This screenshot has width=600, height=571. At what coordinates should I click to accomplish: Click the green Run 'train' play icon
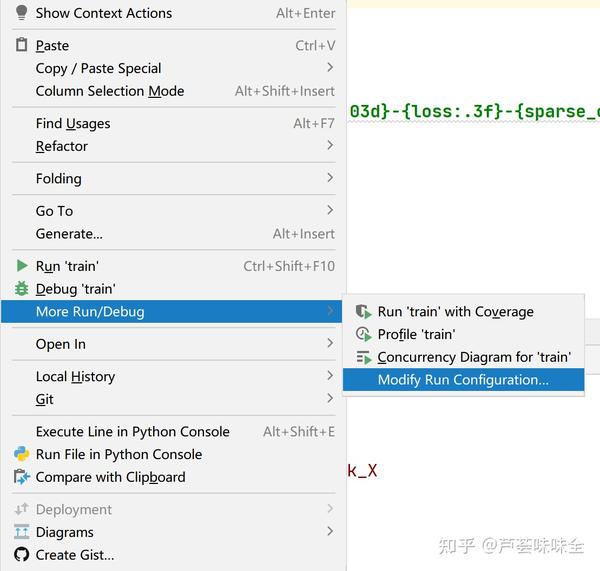[21, 266]
